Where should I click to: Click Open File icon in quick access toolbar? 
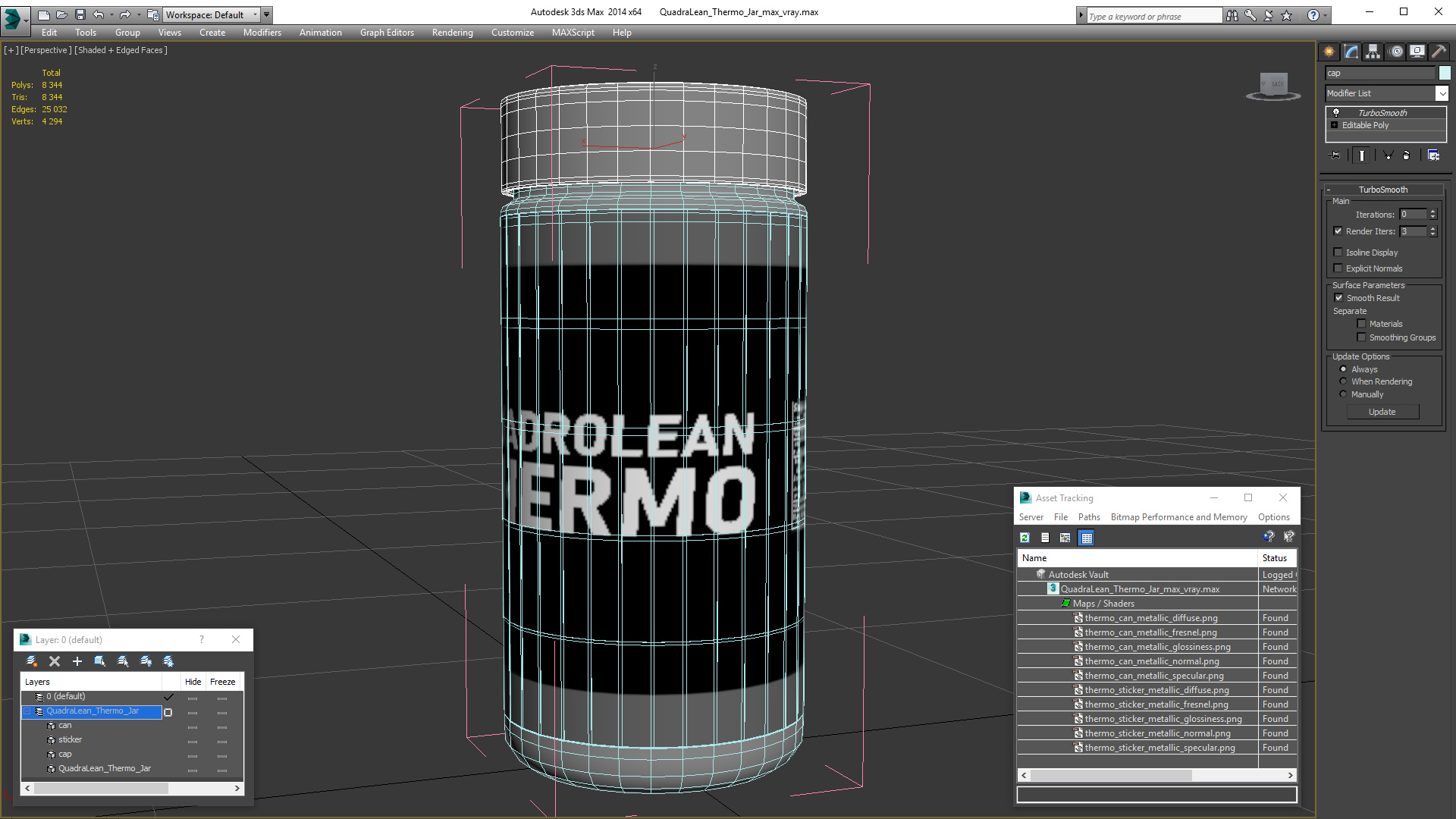(x=62, y=14)
